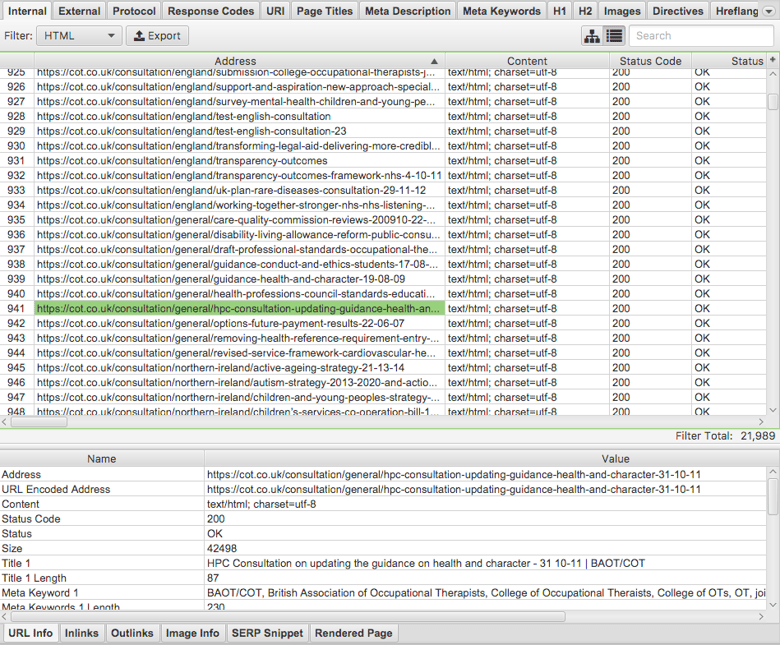Open the Meta Description tab

pyautogui.click(x=407, y=11)
